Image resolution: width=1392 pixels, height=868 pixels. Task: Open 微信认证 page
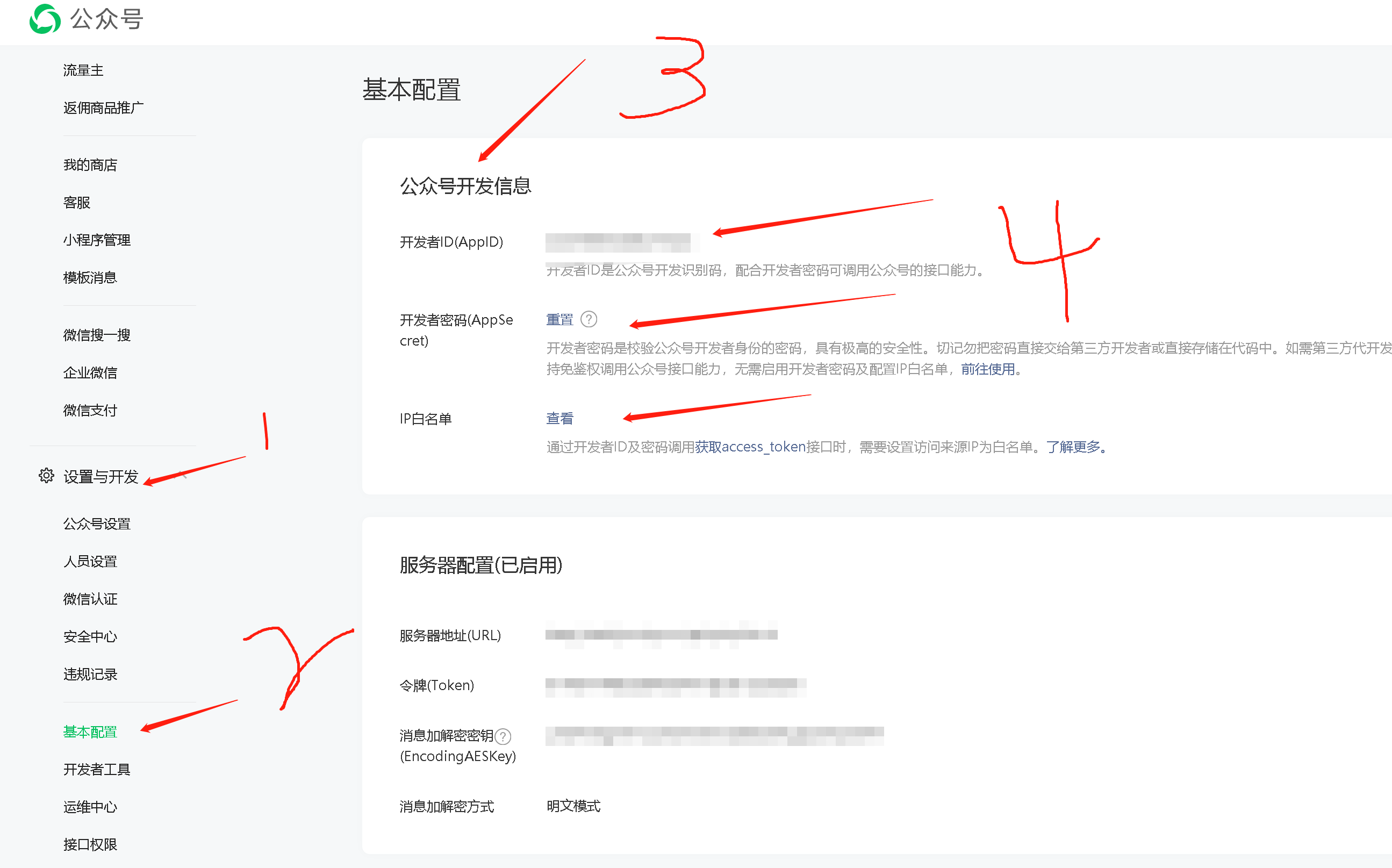(90, 599)
